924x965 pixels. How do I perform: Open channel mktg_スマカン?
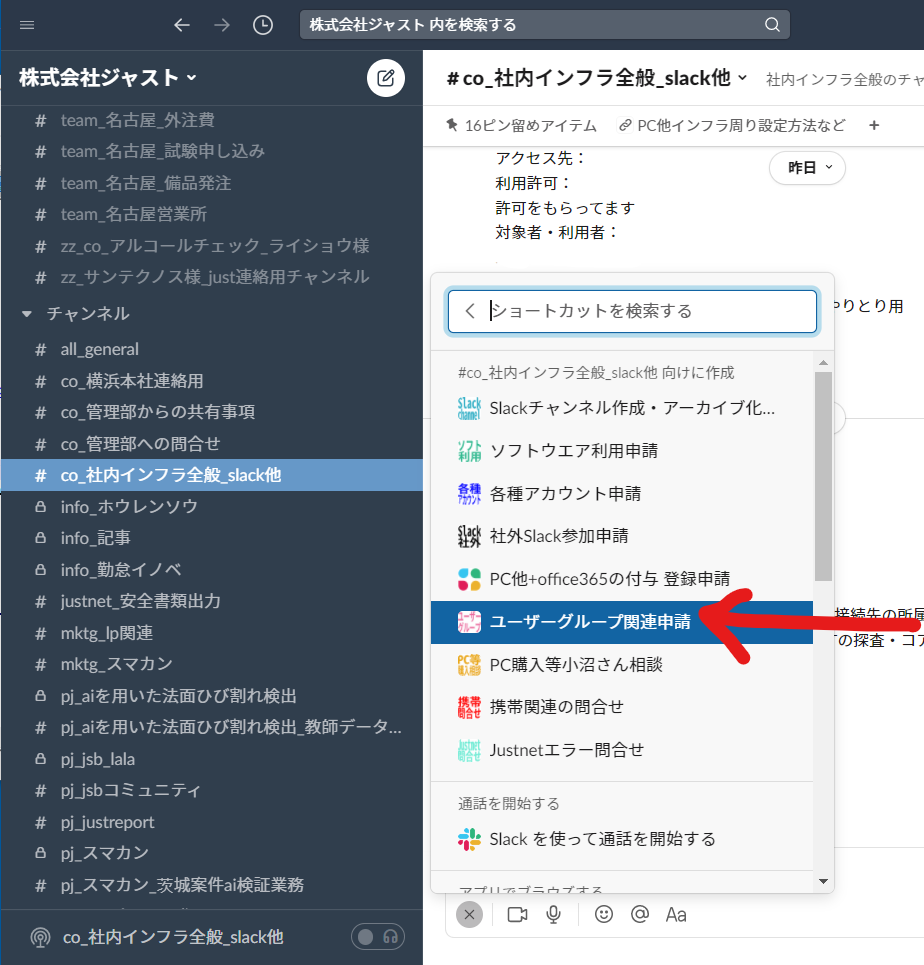pyautogui.click(x=212, y=663)
